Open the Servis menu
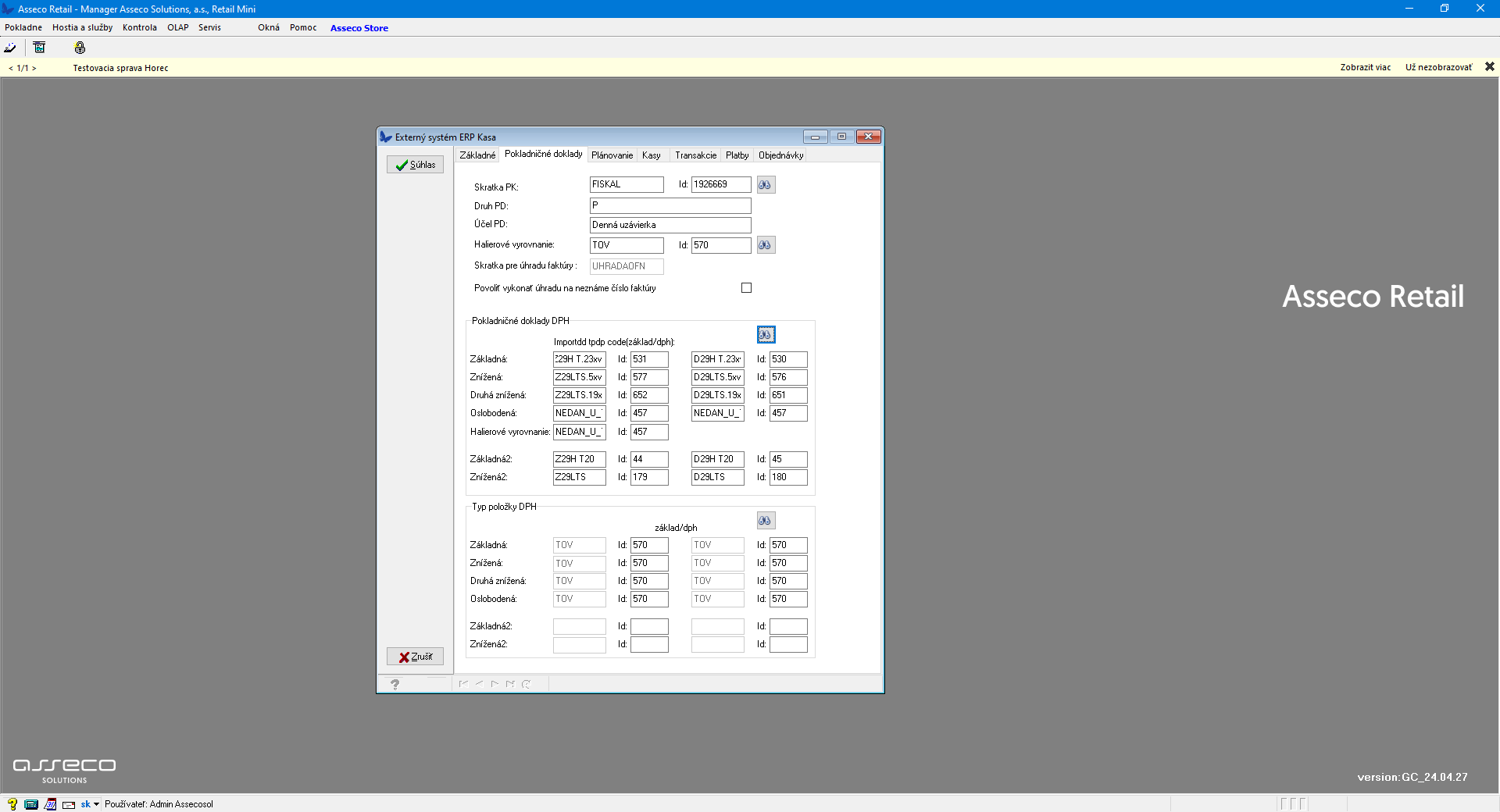The width and height of the screenshot is (1500, 812). 209,27
